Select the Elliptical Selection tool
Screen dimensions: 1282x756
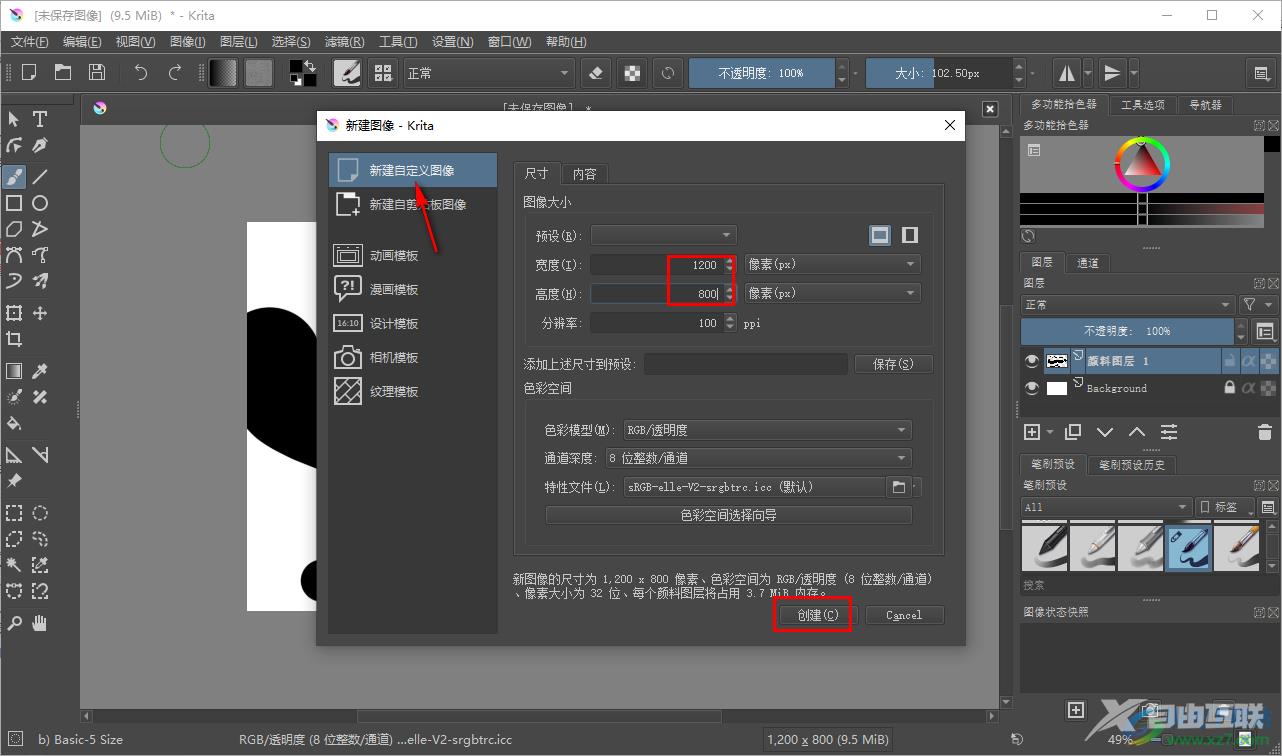pyautogui.click(x=40, y=513)
